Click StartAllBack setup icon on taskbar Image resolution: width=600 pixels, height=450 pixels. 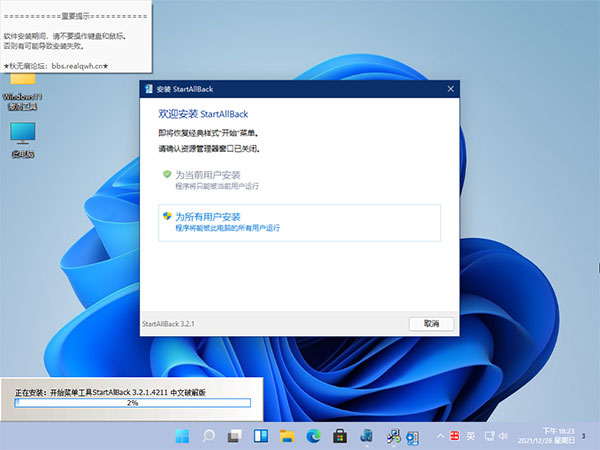[412, 438]
